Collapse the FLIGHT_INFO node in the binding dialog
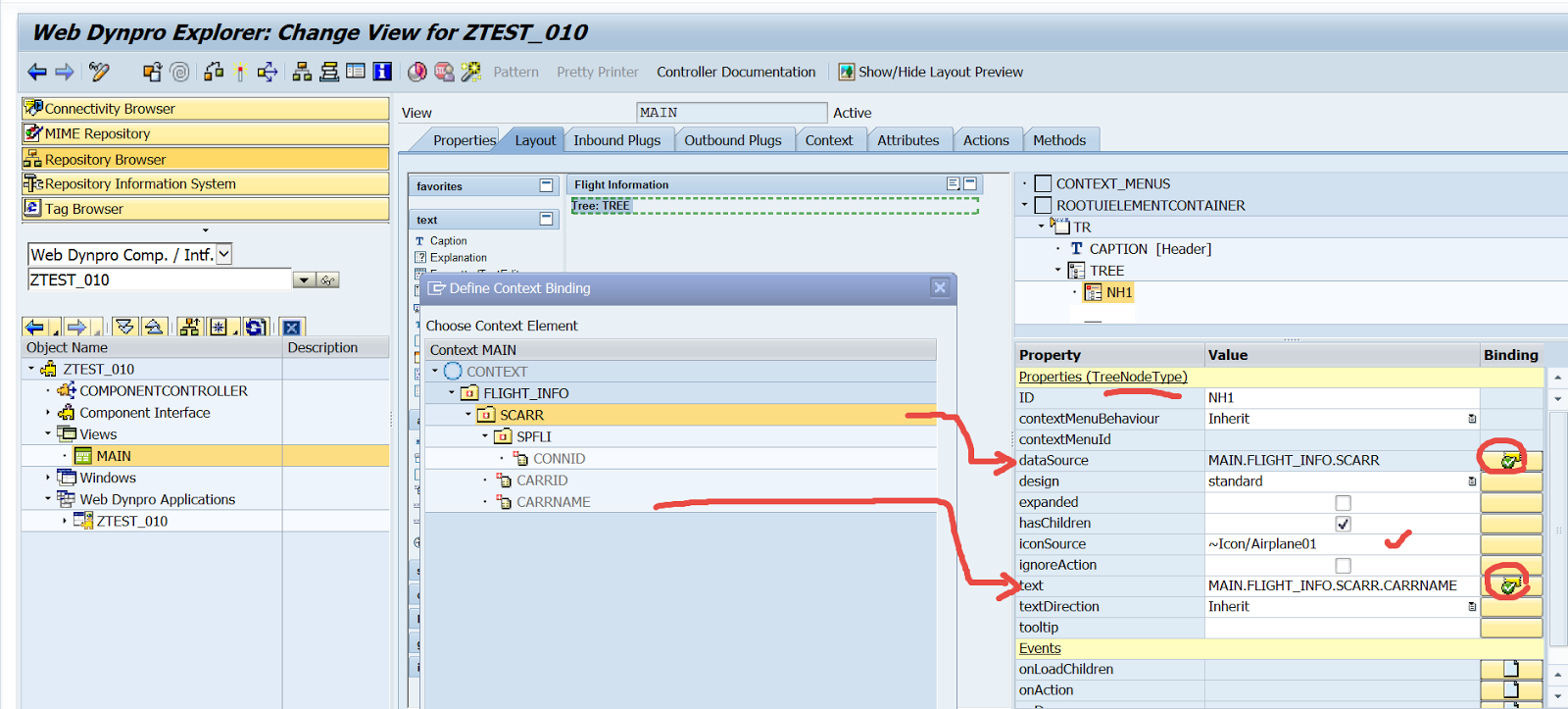This screenshot has width=1568, height=709. point(452,392)
